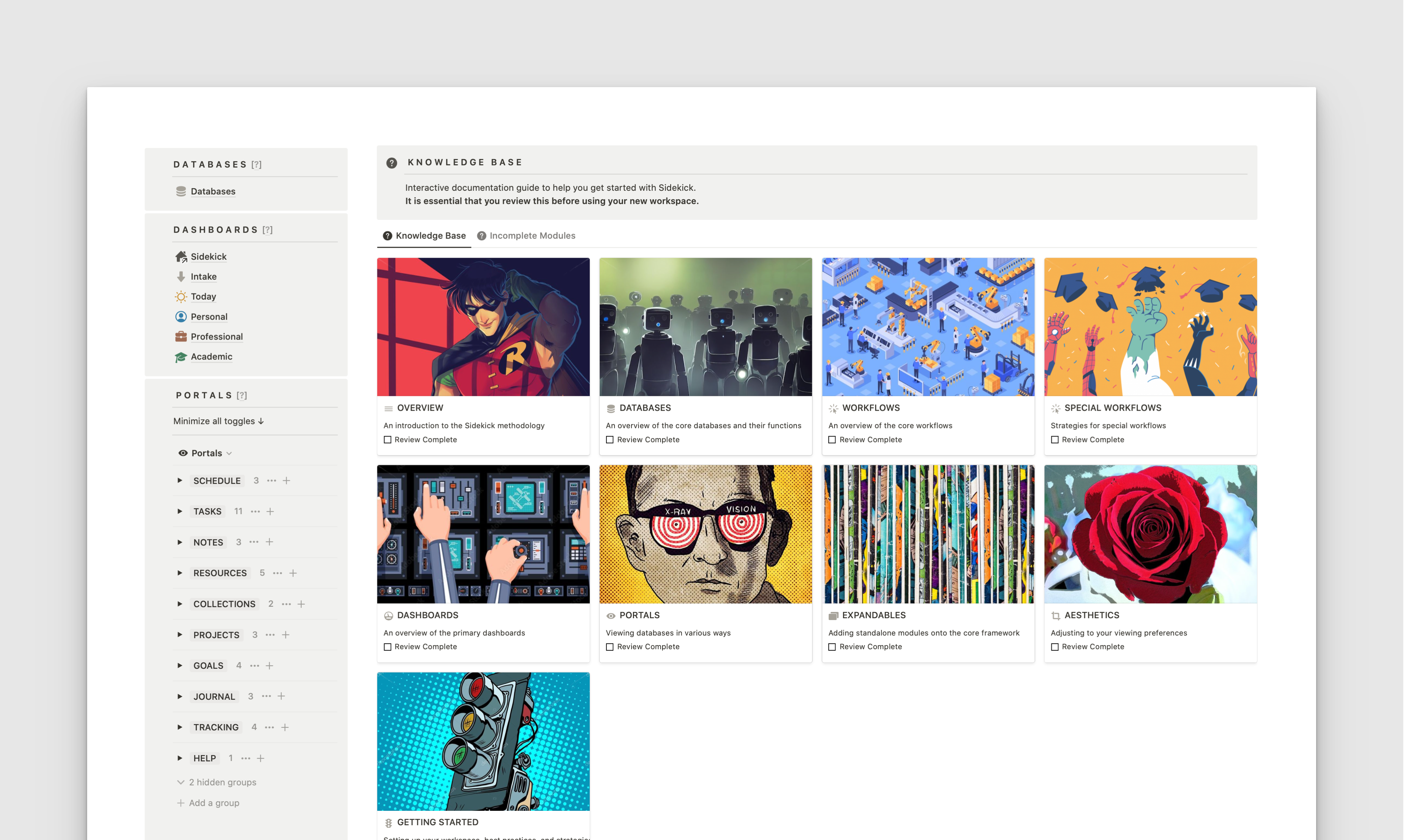Mark the Databases module as Review Complete
The image size is (1404, 840).
610,439
